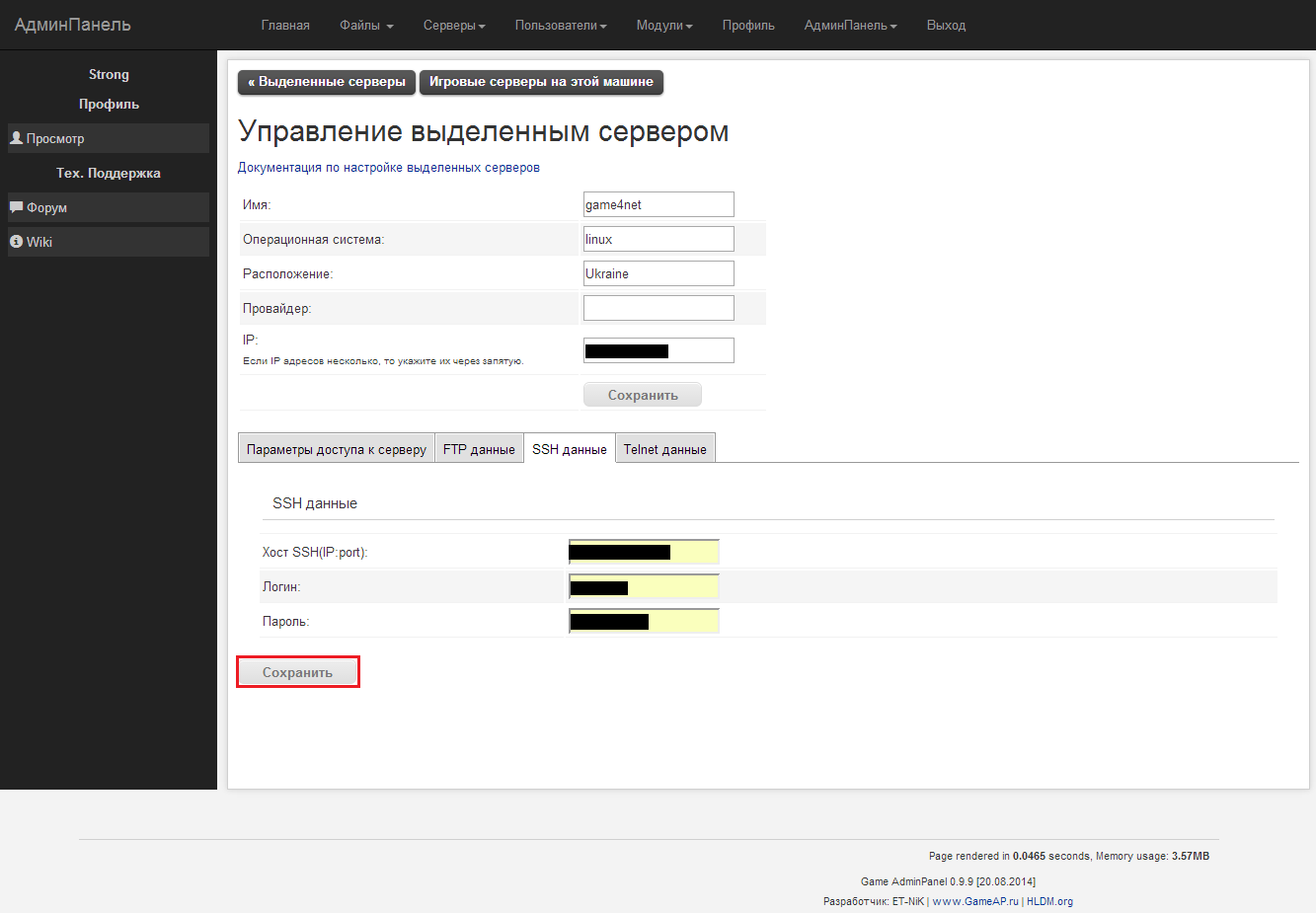The width and height of the screenshot is (1316, 913).
Task: Click the www.GameAP.ru footer link
Action: (975, 901)
